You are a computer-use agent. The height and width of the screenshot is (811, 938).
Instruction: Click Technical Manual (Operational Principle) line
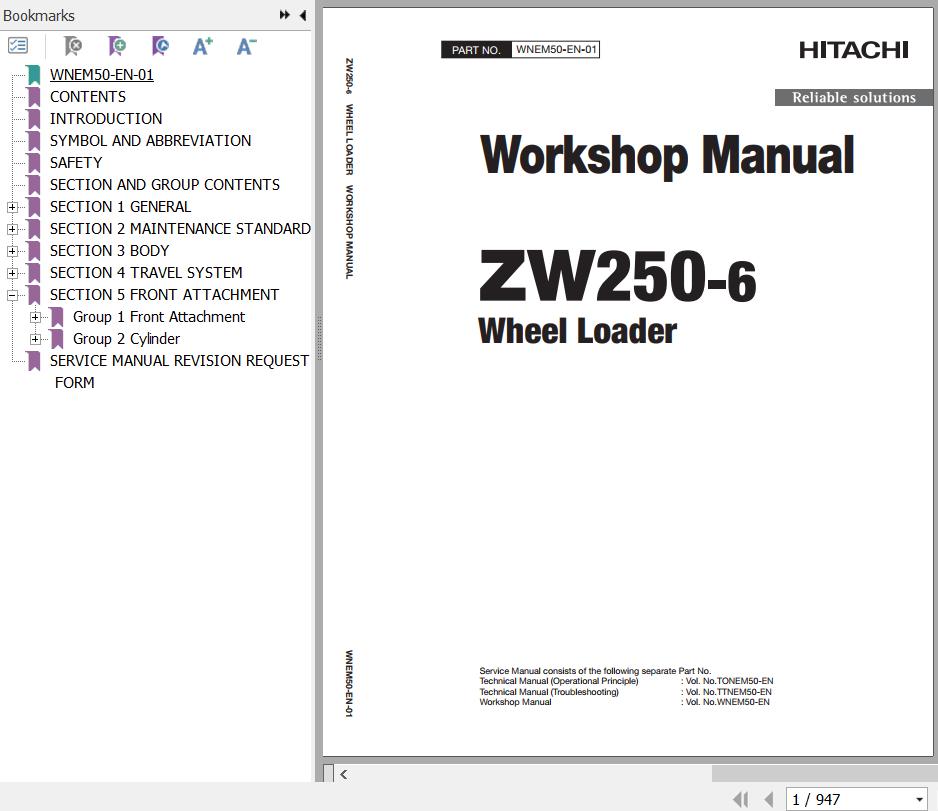pos(559,681)
